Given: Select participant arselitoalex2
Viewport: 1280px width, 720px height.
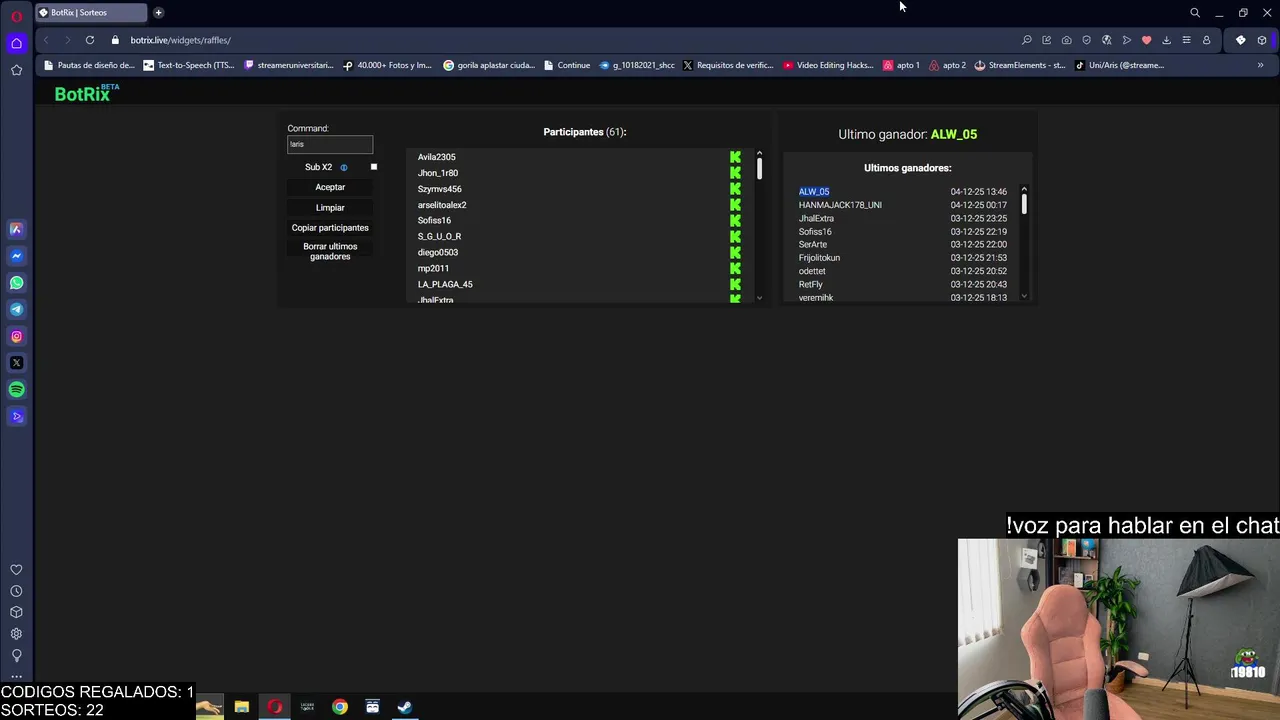Looking at the screenshot, I should (x=442, y=205).
